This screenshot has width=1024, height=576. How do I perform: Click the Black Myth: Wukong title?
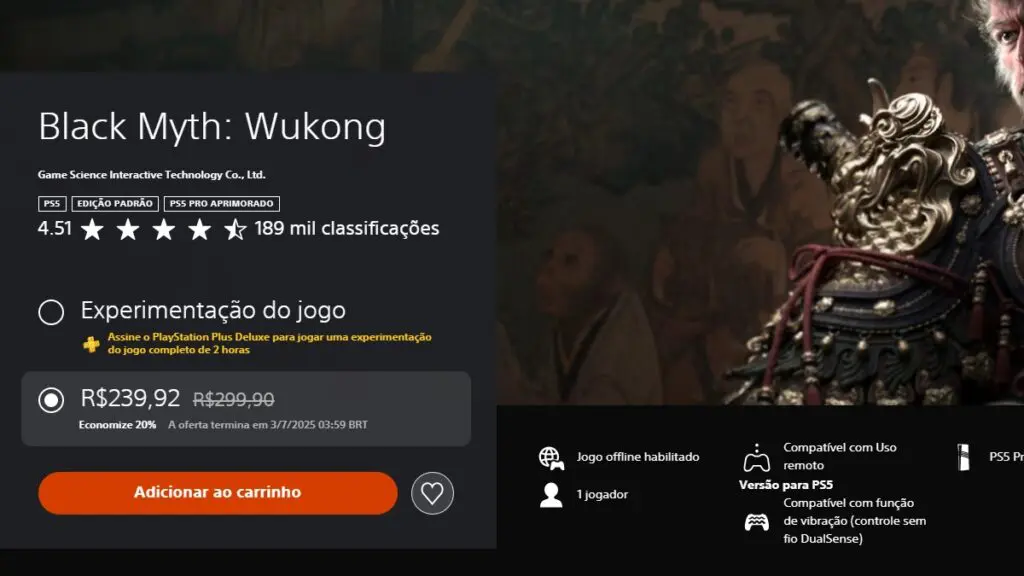(x=212, y=126)
